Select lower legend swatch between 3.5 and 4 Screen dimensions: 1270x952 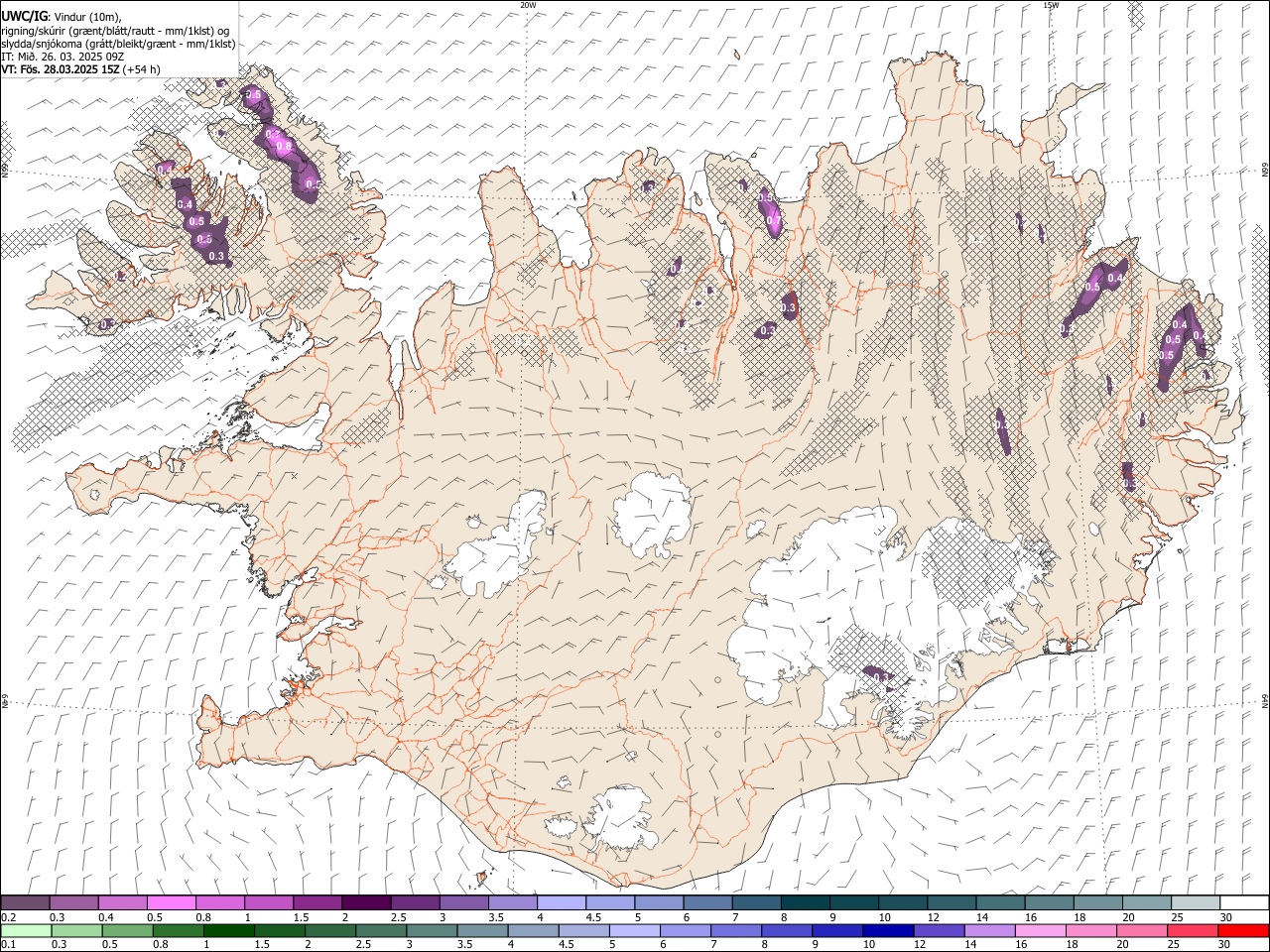coord(481,930)
